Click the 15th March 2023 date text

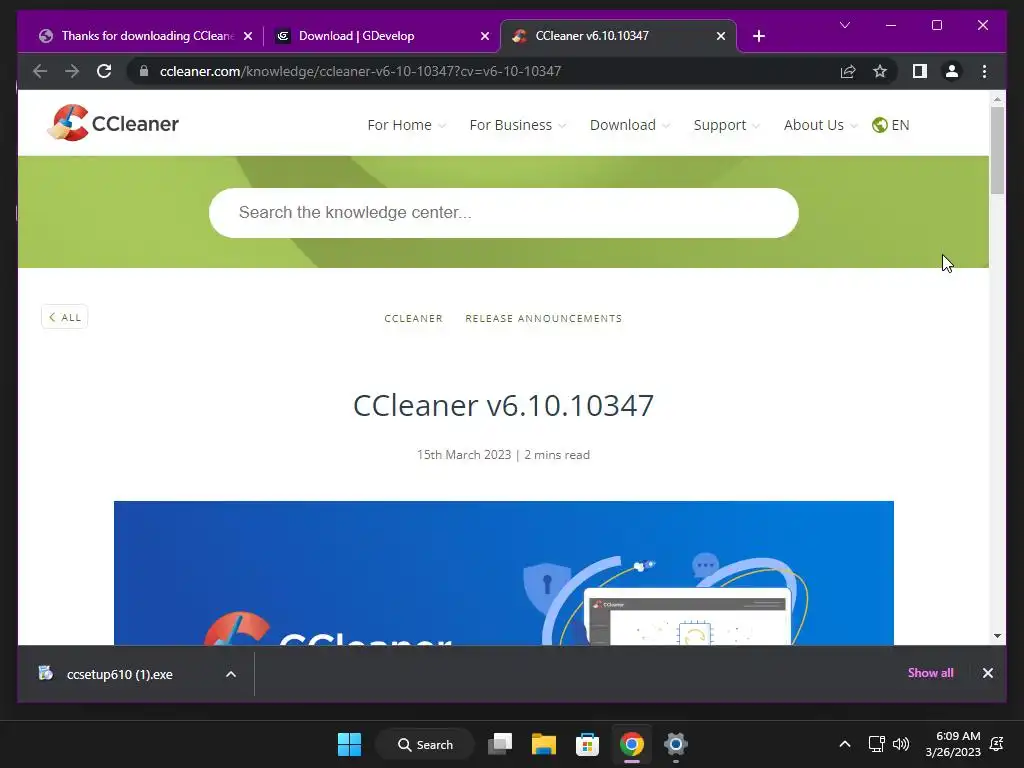coord(464,455)
